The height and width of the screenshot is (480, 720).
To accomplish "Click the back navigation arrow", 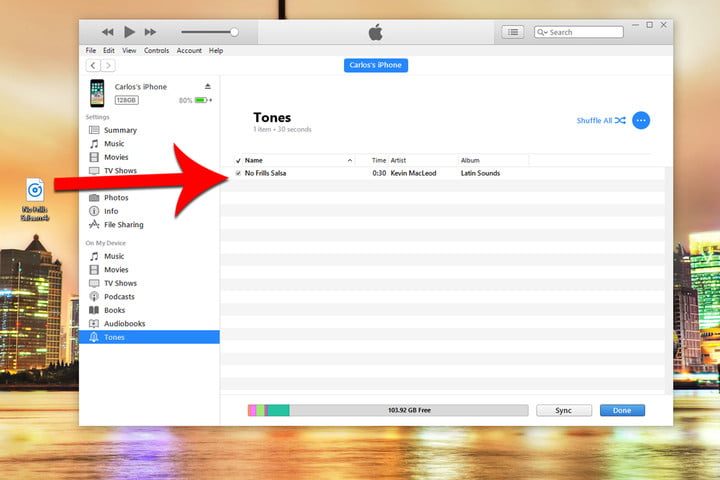I will pos(93,65).
